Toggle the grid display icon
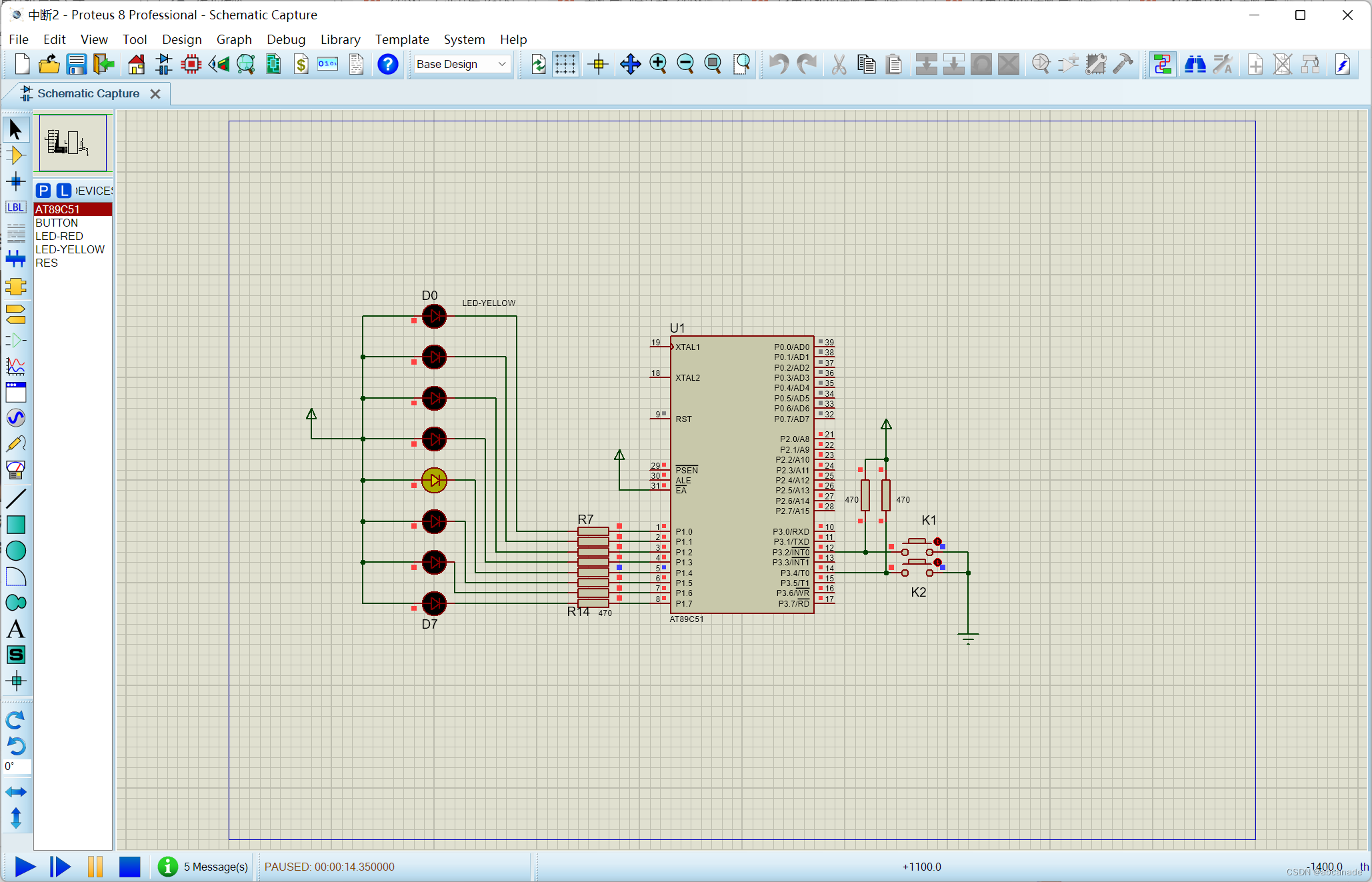The height and width of the screenshot is (882, 1372). (565, 64)
